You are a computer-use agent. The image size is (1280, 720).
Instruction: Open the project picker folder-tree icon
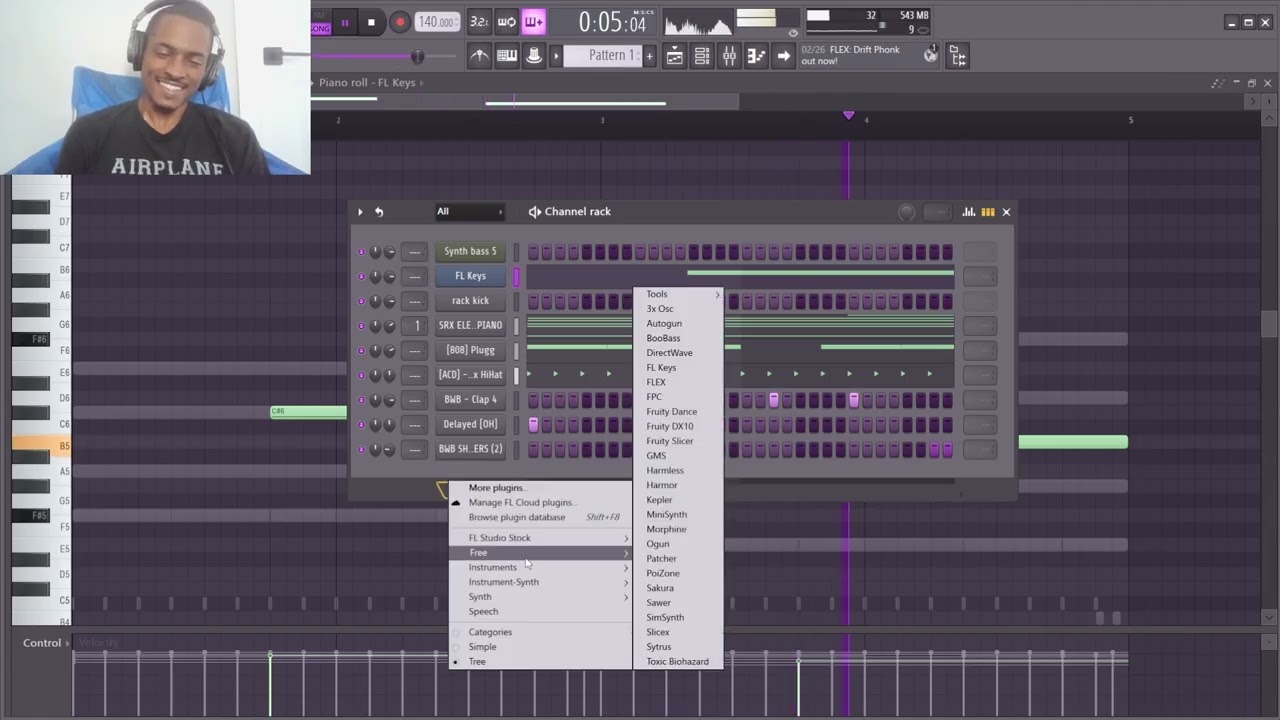(x=957, y=56)
